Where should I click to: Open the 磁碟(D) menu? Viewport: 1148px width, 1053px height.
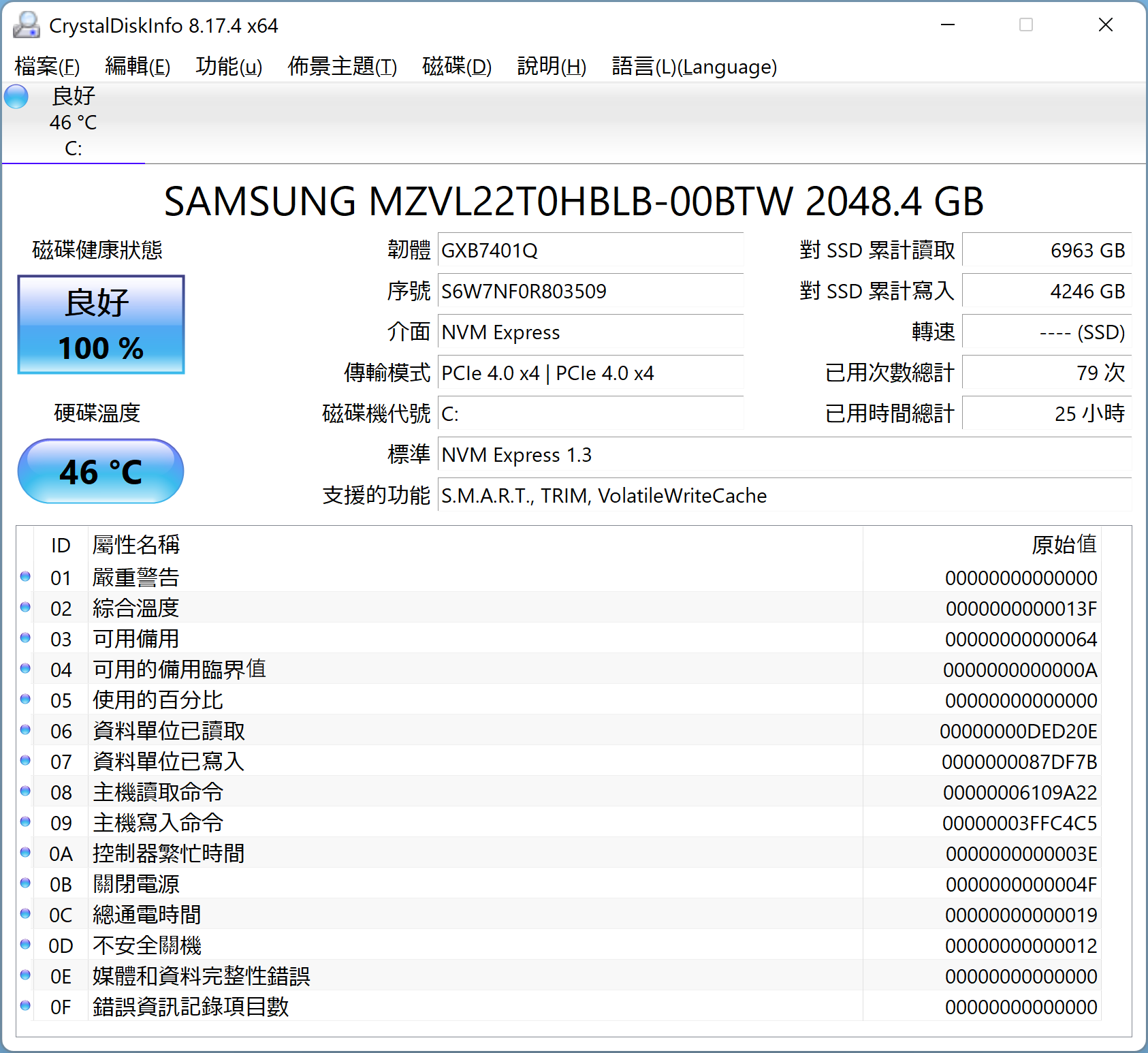(457, 67)
